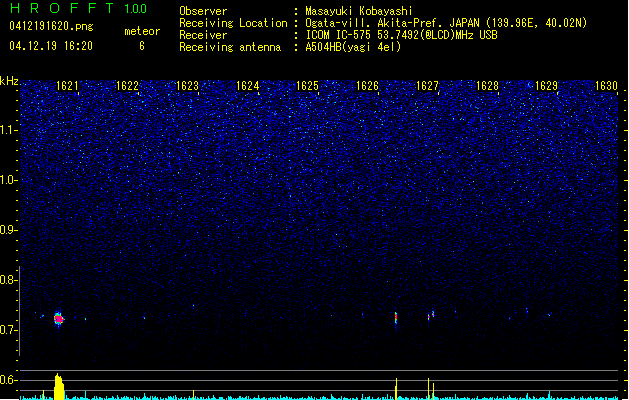Click the Observer field label
Screen dimensions: 629x400
coord(203,11)
